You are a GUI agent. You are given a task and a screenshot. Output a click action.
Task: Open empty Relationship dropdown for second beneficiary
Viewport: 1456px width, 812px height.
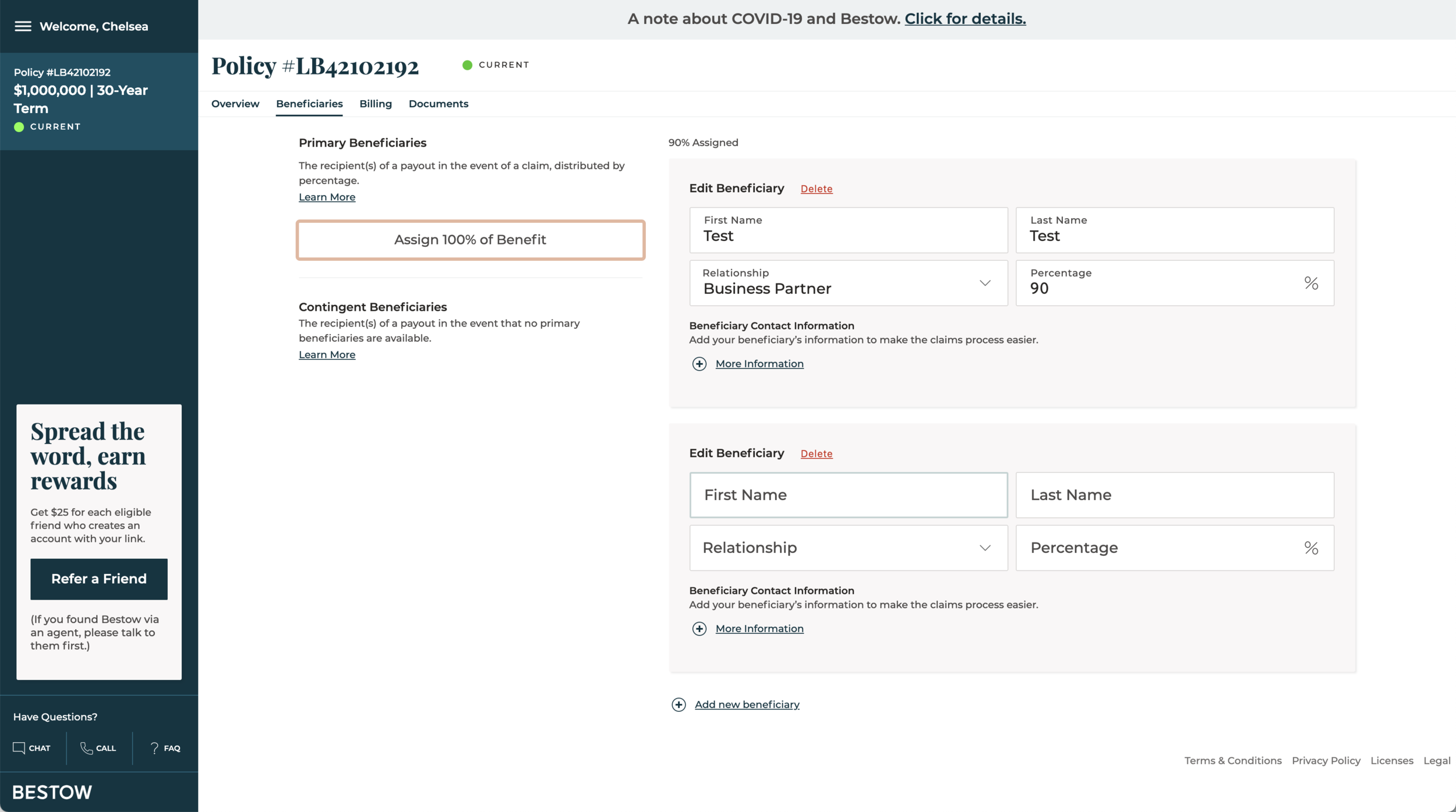(848, 548)
